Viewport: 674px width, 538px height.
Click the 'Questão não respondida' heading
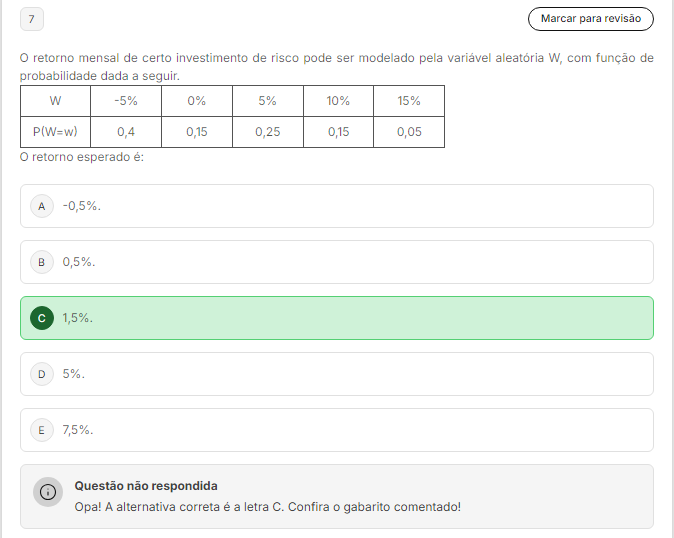146,486
